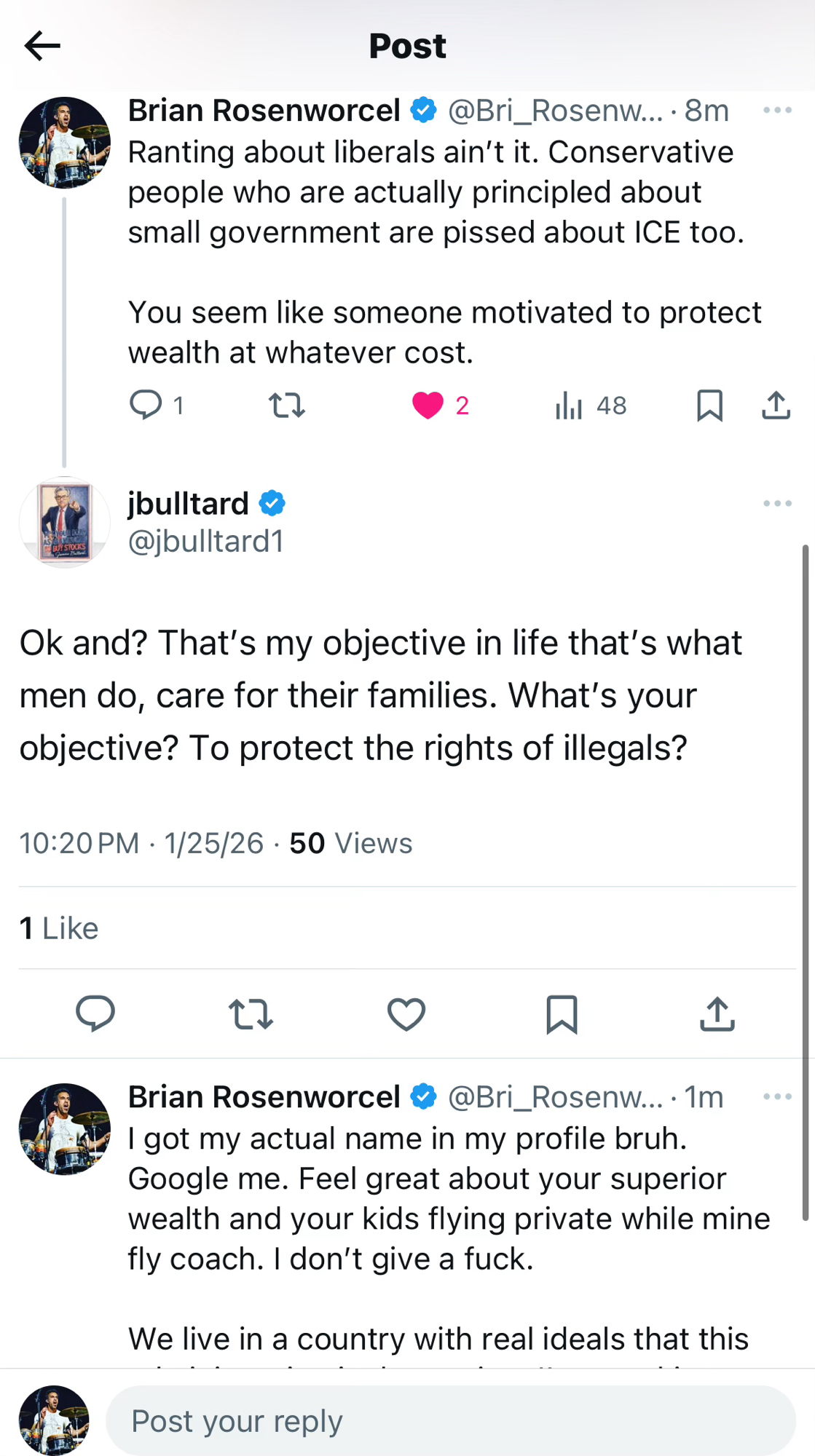Repost jbulltard's main post
The width and height of the screenshot is (815, 1456).
coord(251,1013)
